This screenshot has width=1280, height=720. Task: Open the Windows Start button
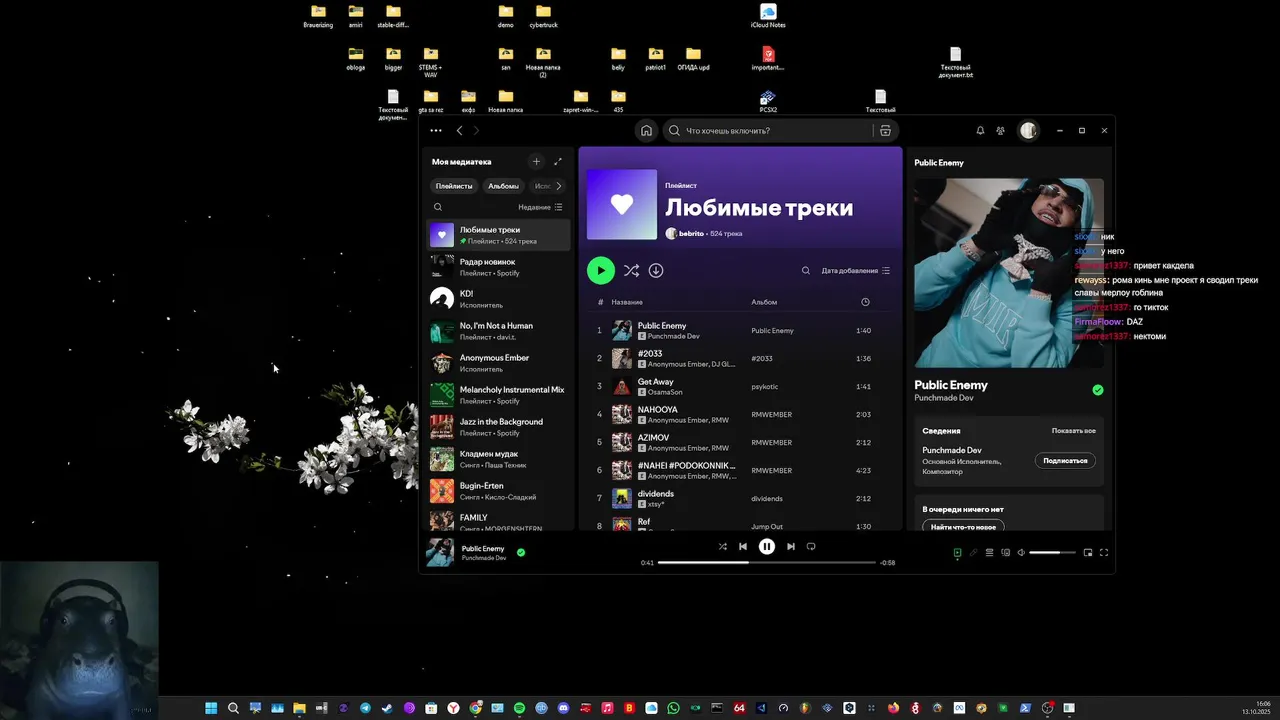[x=211, y=708]
